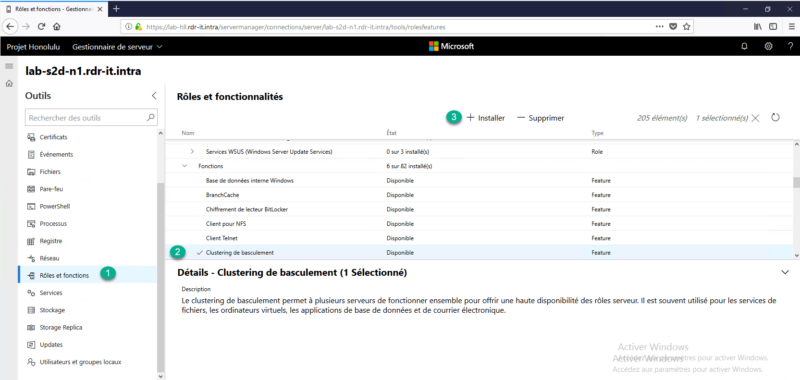This screenshot has height=380, width=800.
Task: Open the Processus tool icon
Action: click(30, 224)
